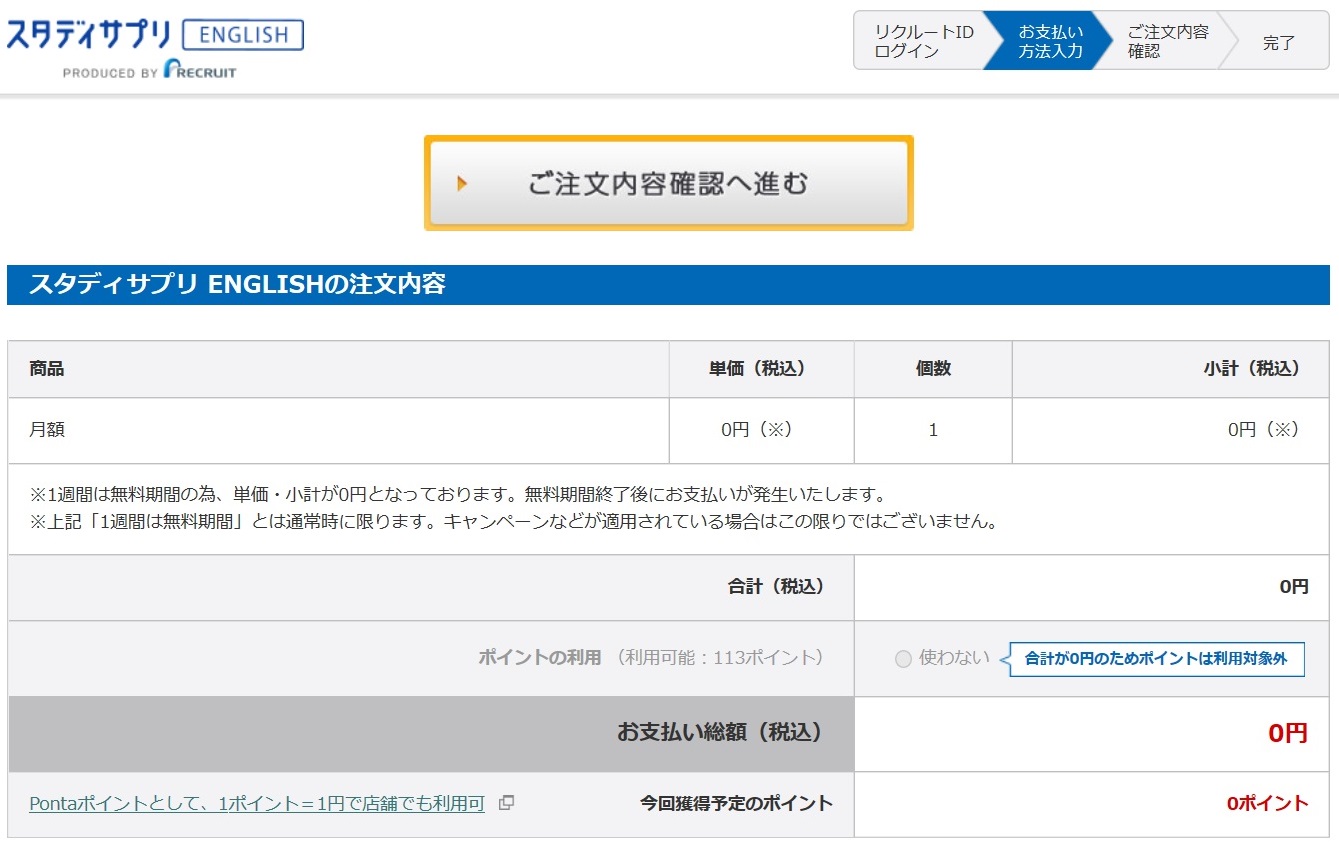Click the quantity value 1
Image resolution: width=1339 pixels, height=849 pixels.
click(933, 430)
